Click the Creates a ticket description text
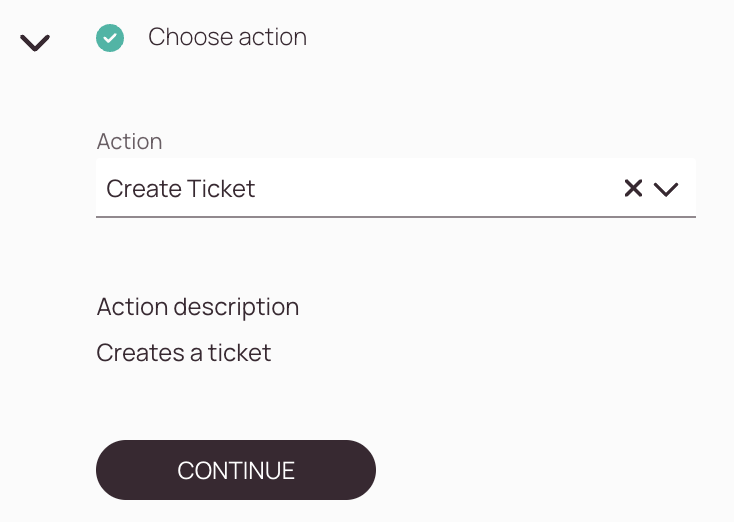Image resolution: width=734 pixels, height=522 pixels. point(184,353)
